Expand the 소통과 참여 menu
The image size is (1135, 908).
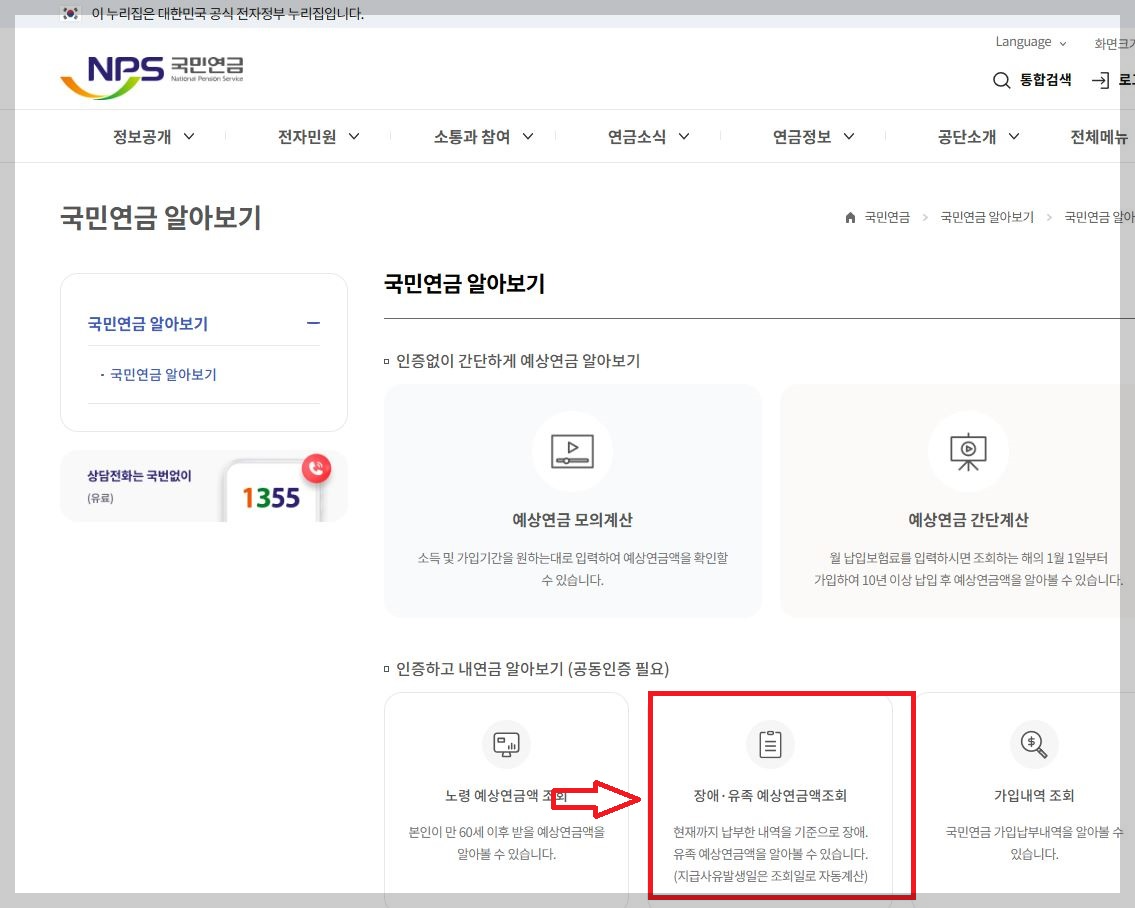tap(484, 136)
